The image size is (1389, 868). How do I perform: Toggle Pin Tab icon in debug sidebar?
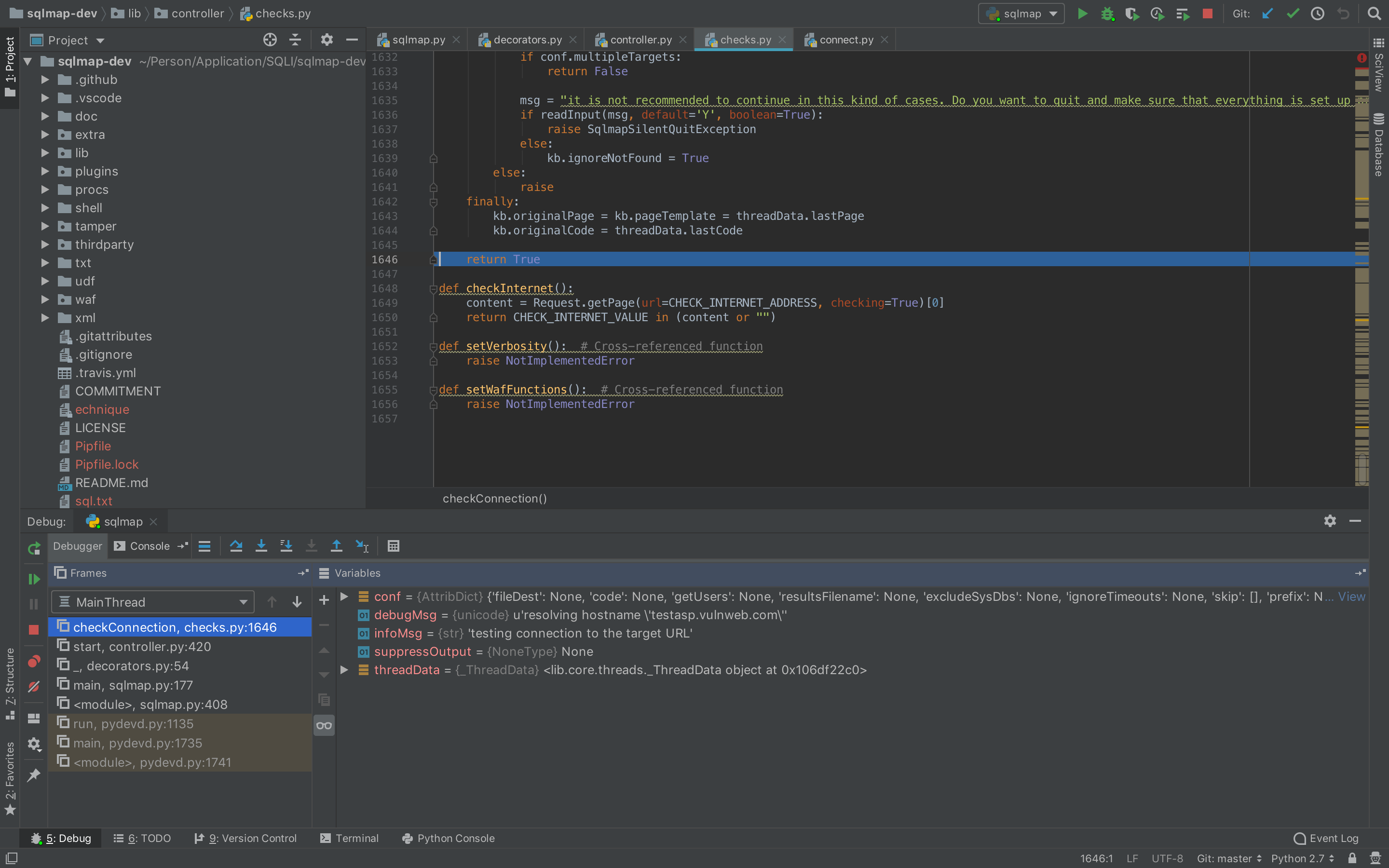[x=34, y=775]
